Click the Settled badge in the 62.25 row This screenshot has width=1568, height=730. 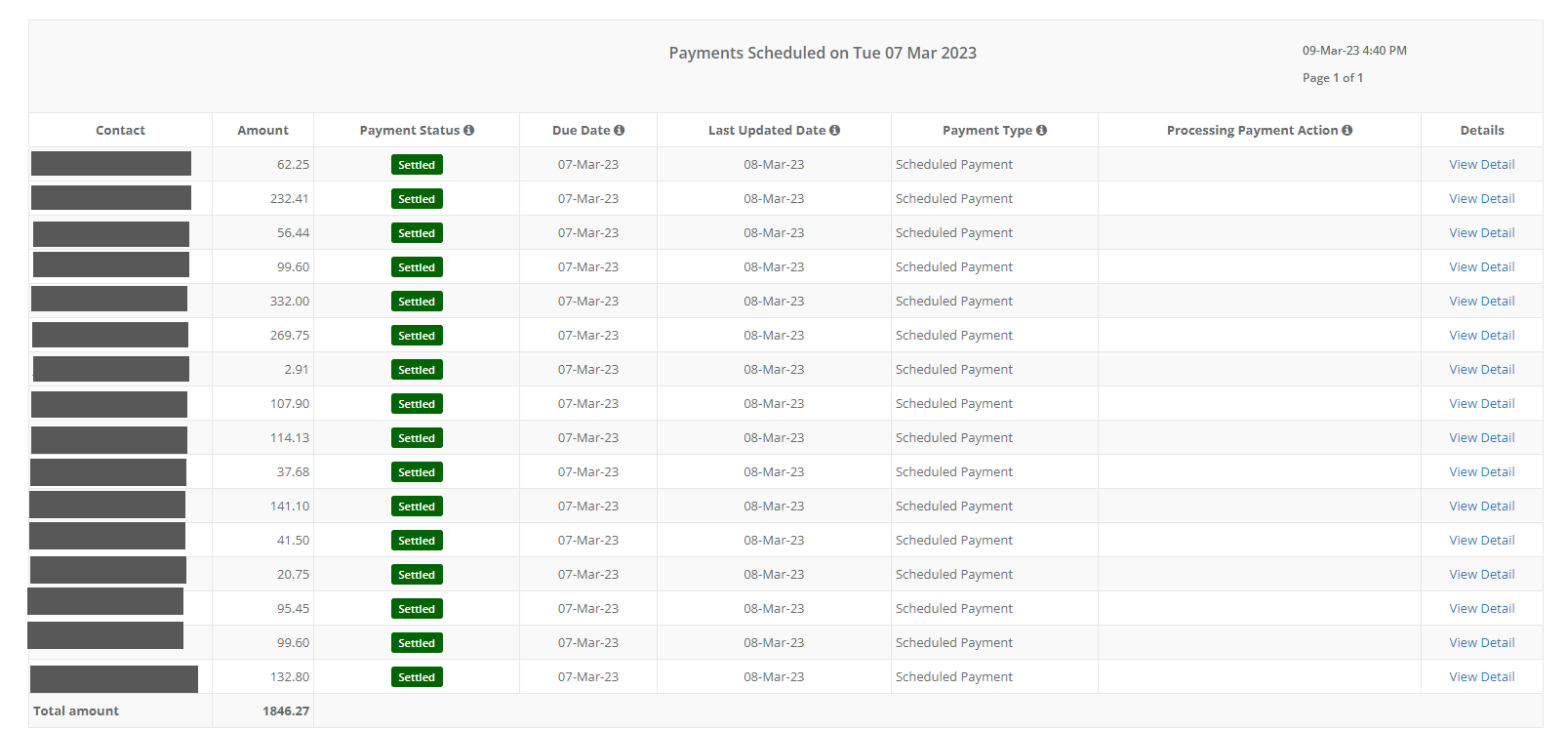pyautogui.click(x=417, y=165)
